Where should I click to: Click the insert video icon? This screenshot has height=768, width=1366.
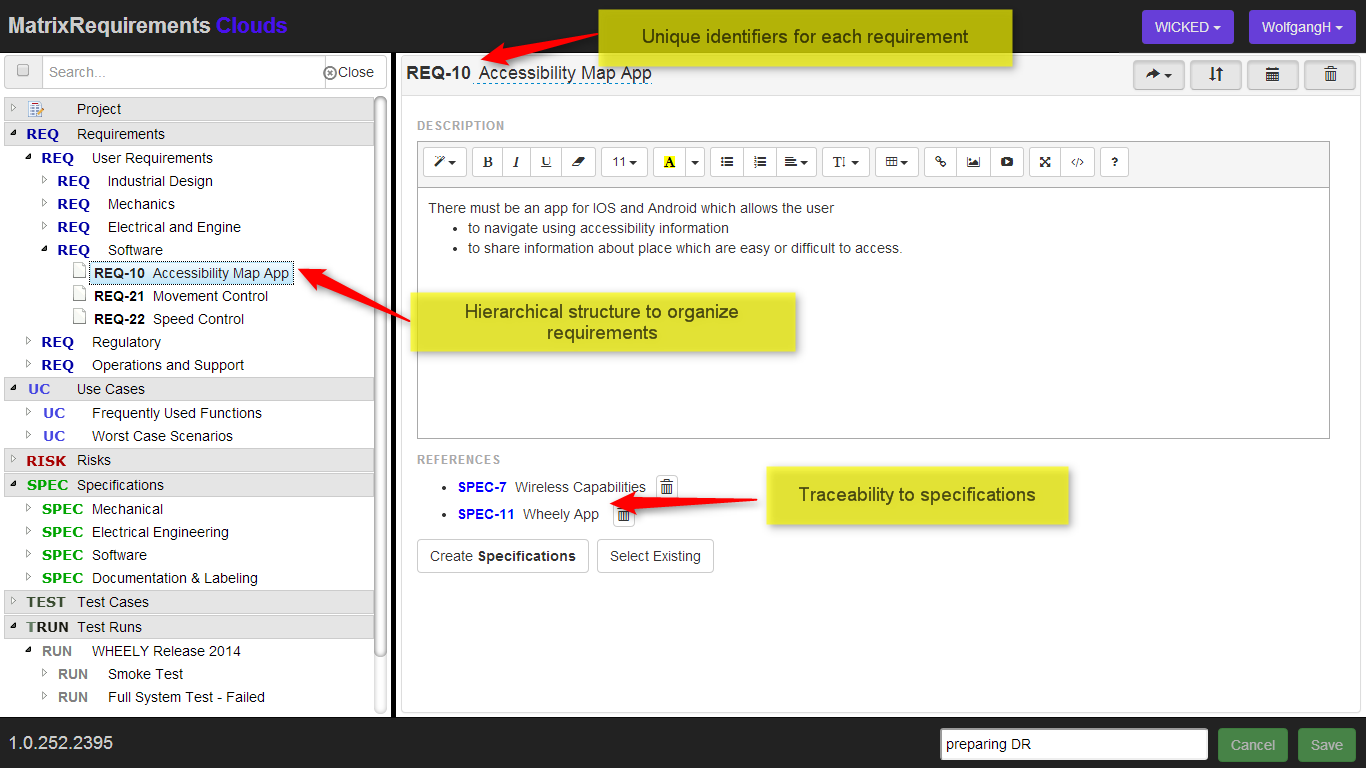coord(1006,162)
